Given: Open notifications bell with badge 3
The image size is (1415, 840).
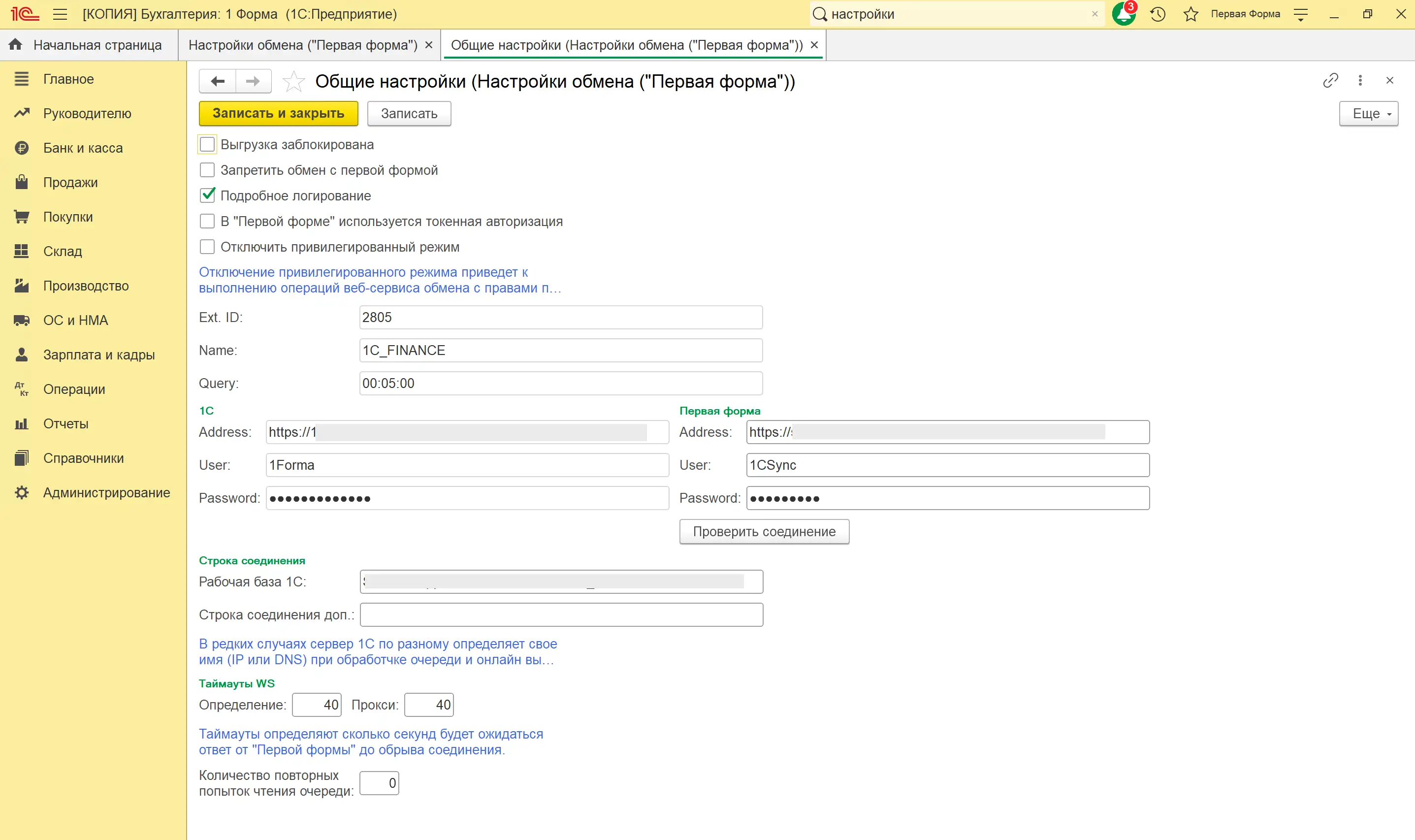Looking at the screenshot, I should click(x=1124, y=14).
